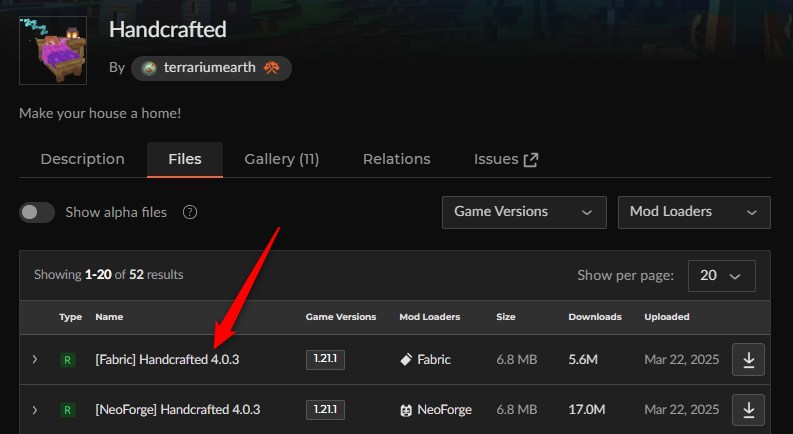Click the release R icon in NeoForge row
This screenshot has height=434, width=793.
coord(67,410)
